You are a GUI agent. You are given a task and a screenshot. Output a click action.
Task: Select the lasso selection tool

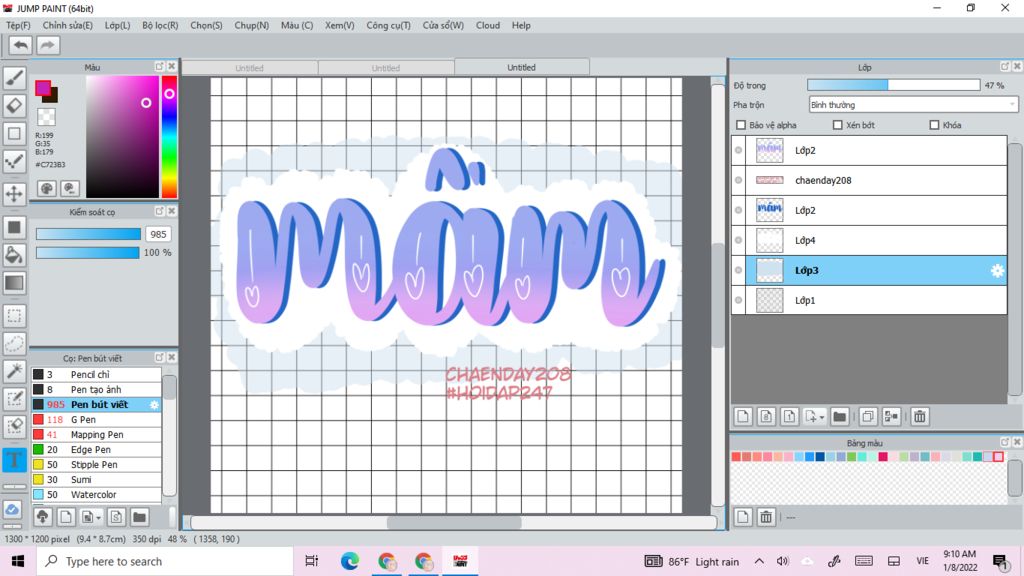click(x=14, y=344)
